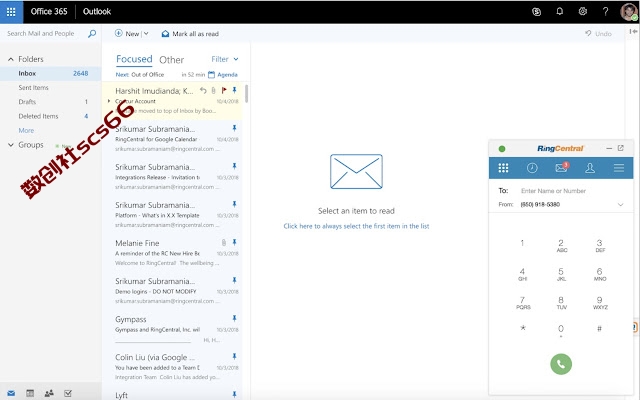
Task: Open RingCentral hamburger menu icon
Action: coord(619,168)
